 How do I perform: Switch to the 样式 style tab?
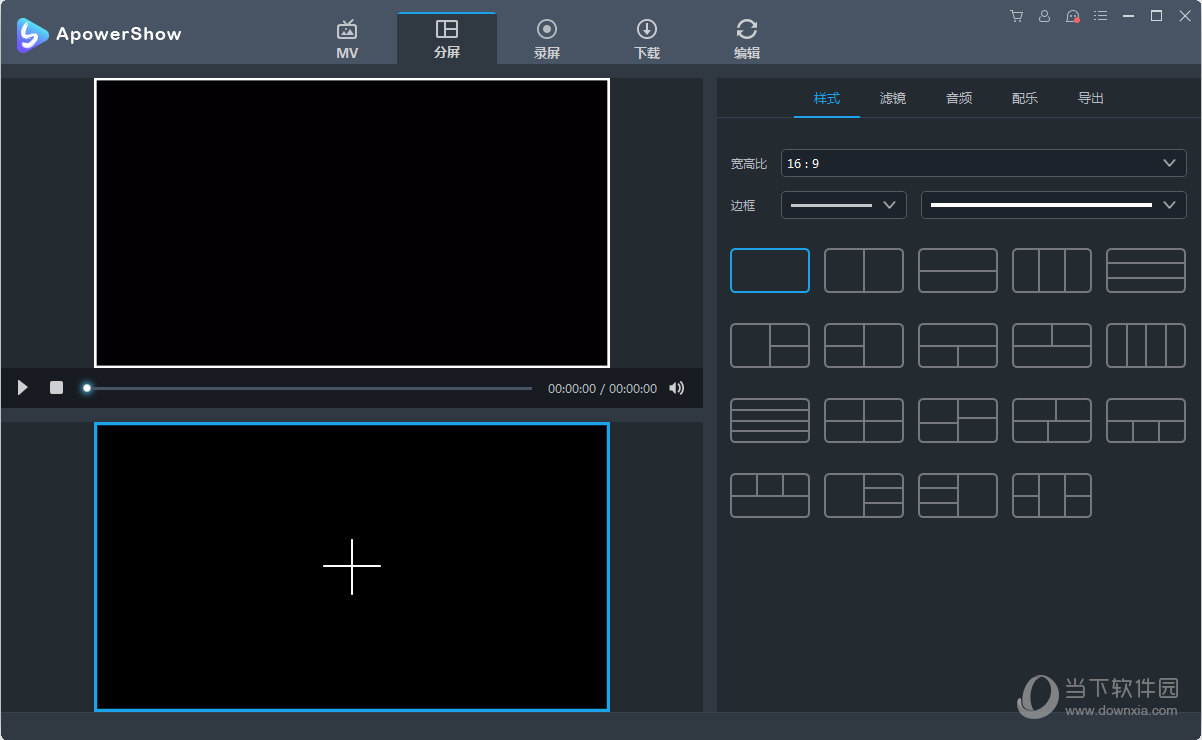[827, 98]
